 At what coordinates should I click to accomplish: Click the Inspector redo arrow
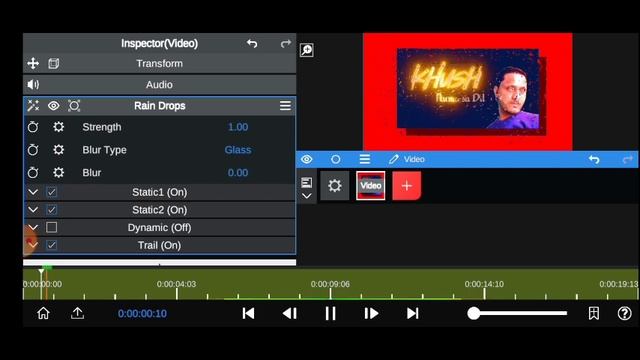click(x=286, y=43)
